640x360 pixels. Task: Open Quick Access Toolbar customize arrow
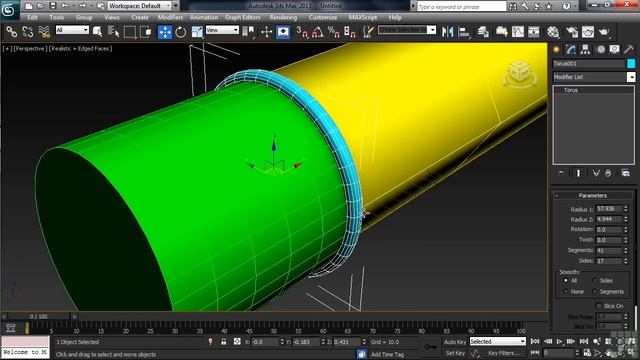pos(176,6)
